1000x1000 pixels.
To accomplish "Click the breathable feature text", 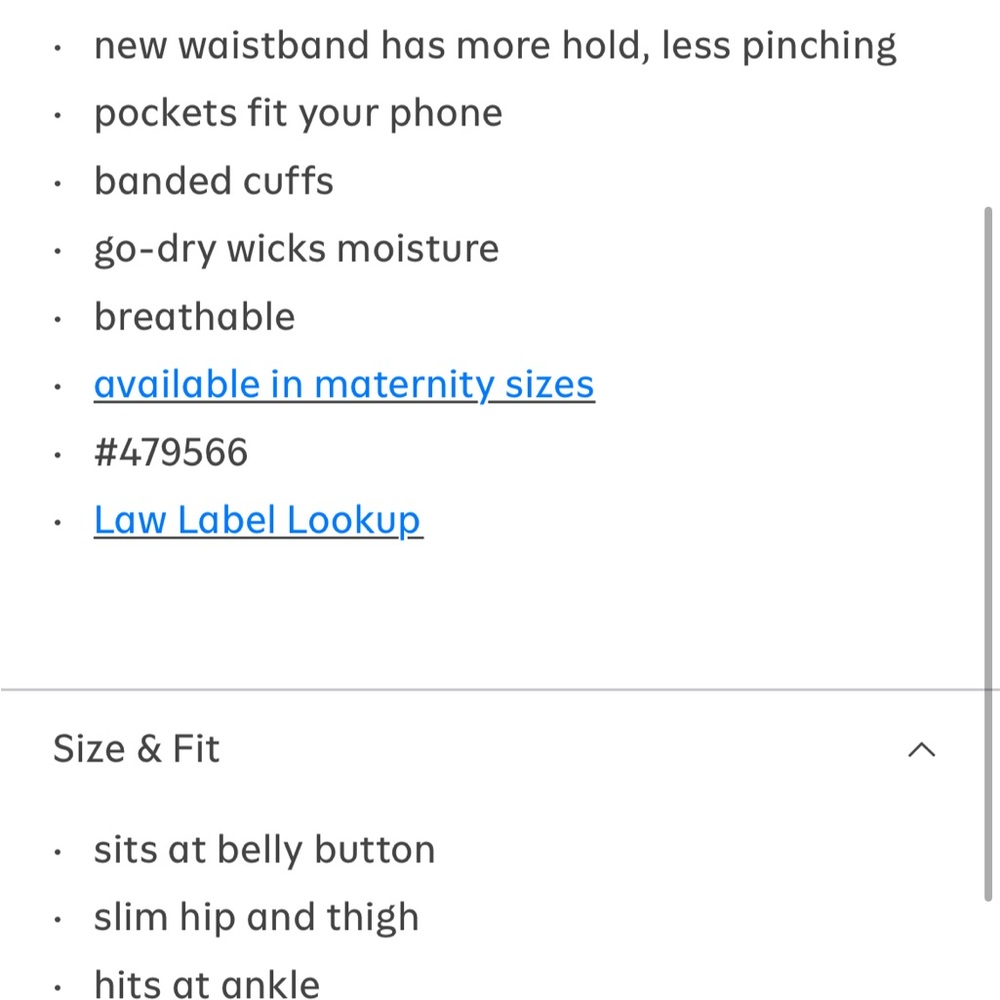I will (195, 316).
